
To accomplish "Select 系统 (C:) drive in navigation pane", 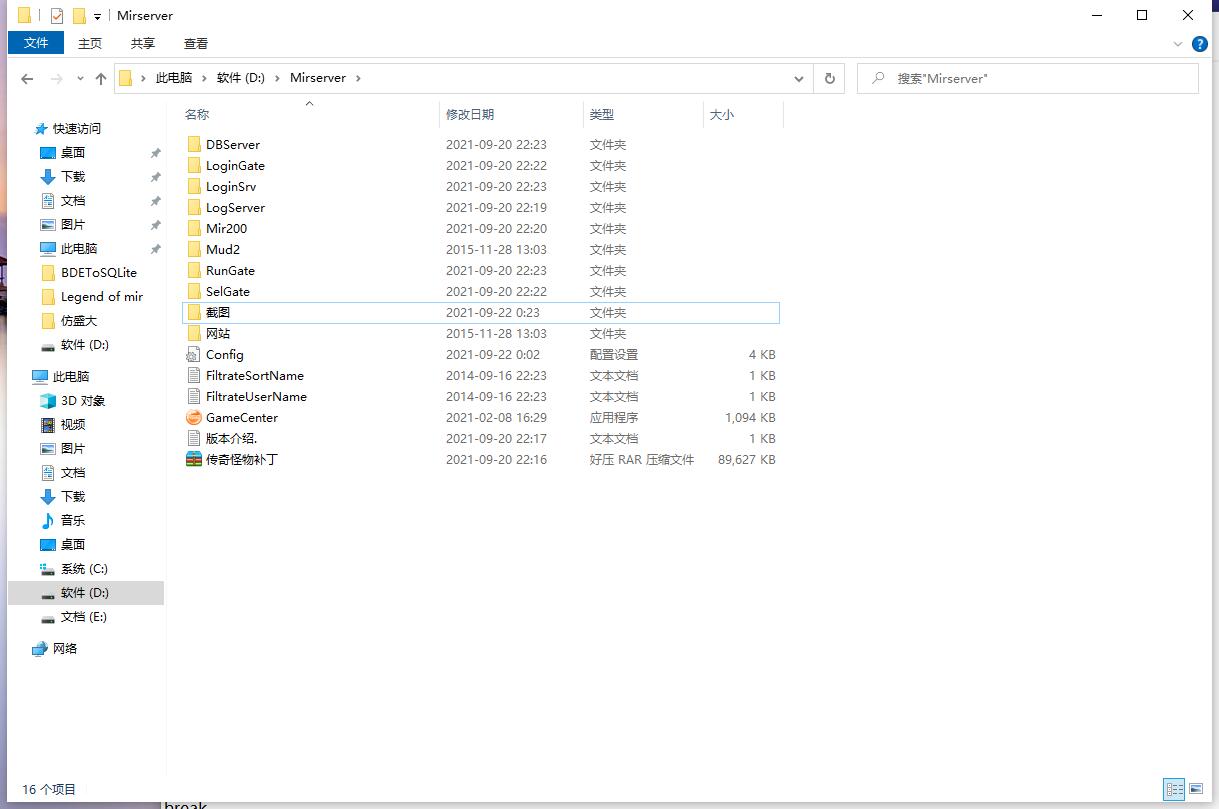I will point(84,569).
